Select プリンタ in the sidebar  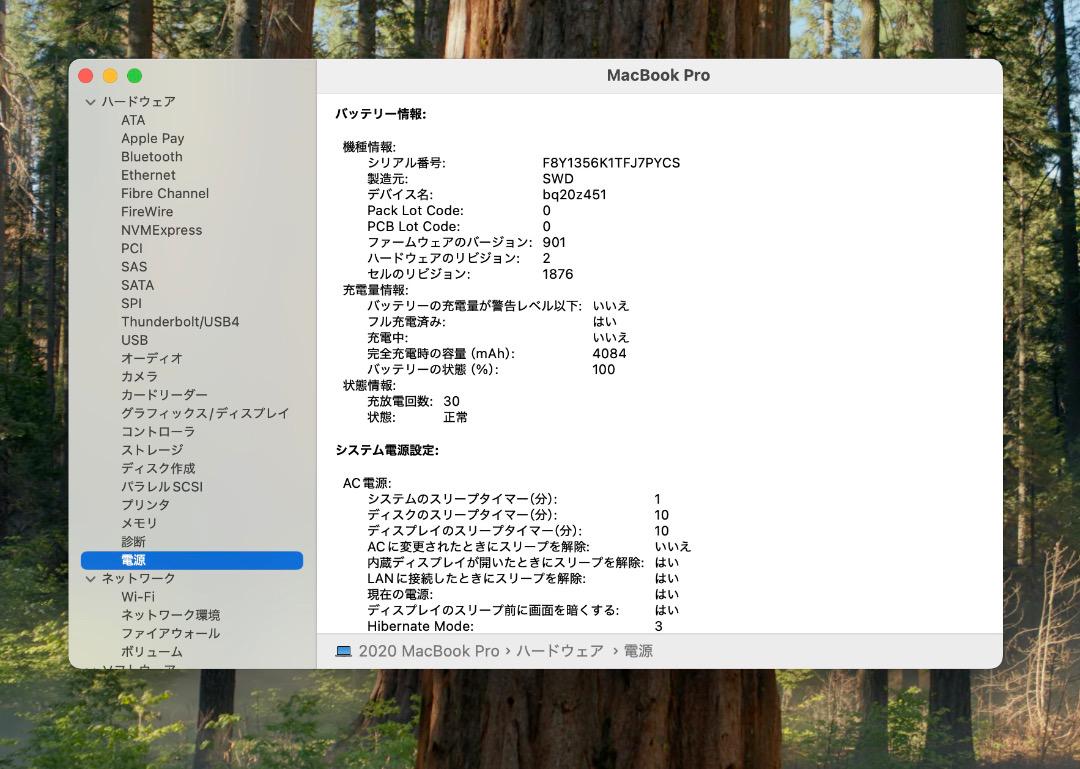145,505
